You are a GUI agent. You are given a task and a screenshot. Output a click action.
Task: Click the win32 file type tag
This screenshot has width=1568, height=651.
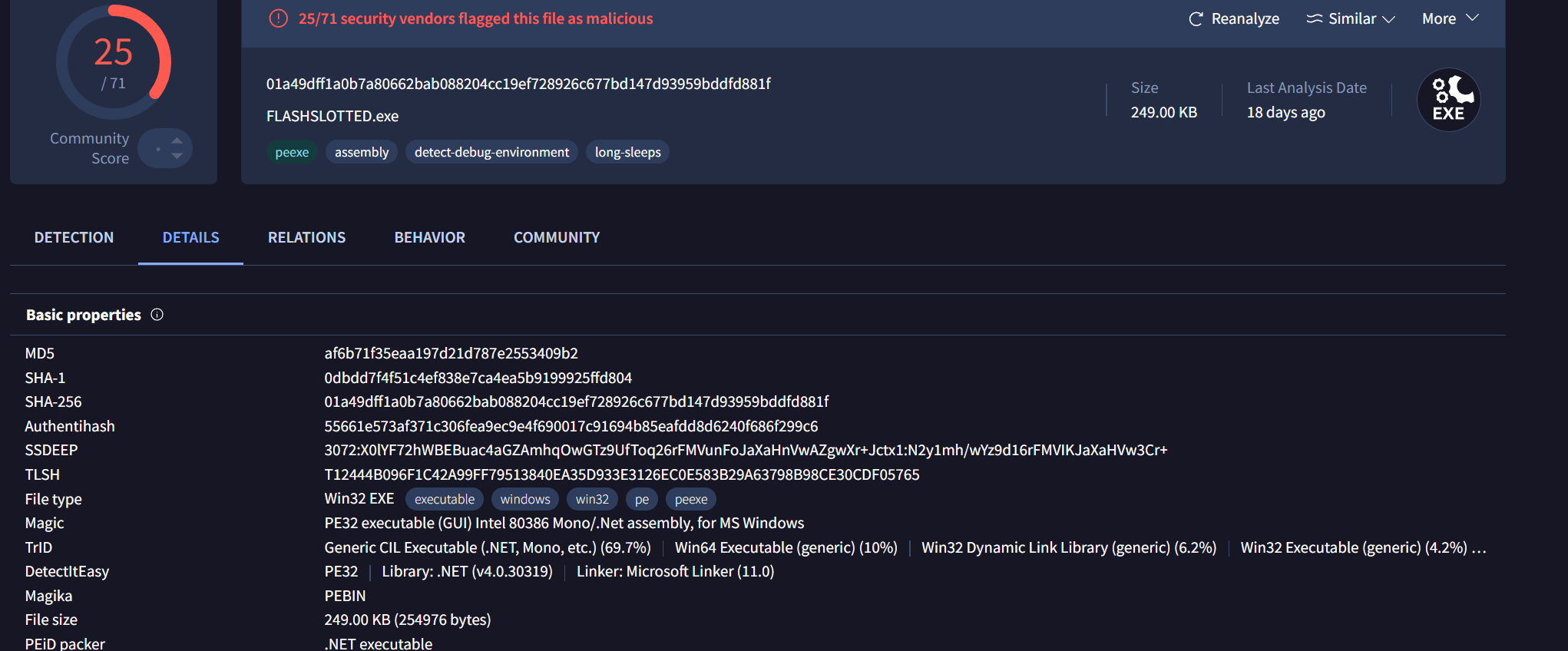click(592, 499)
